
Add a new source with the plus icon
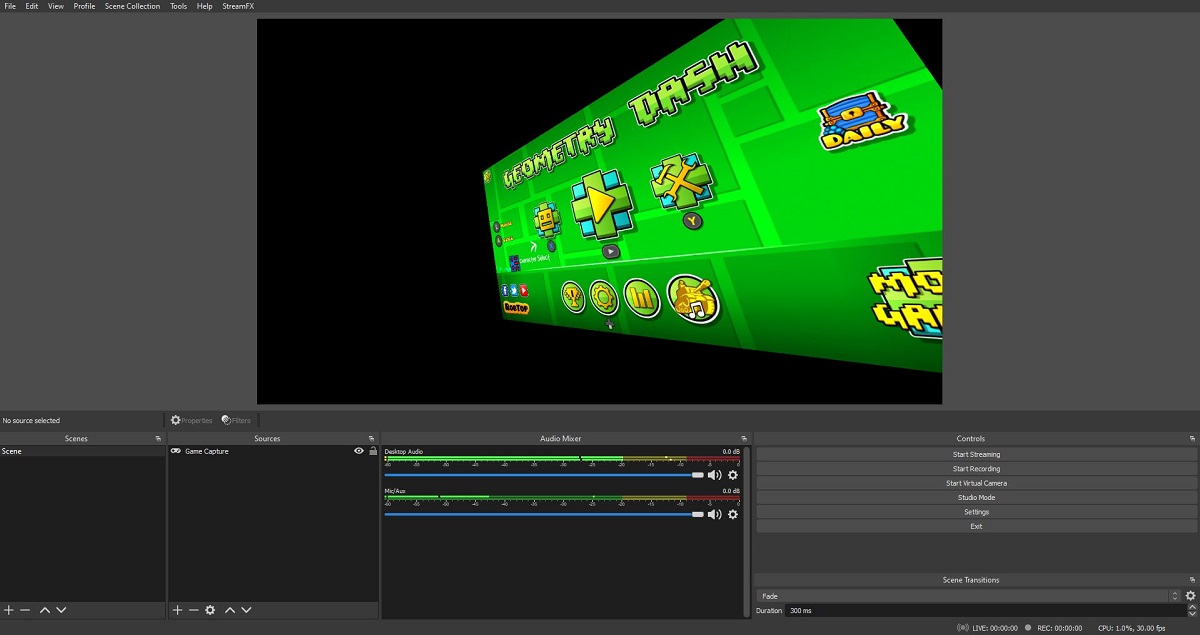(x=177, y=610)
